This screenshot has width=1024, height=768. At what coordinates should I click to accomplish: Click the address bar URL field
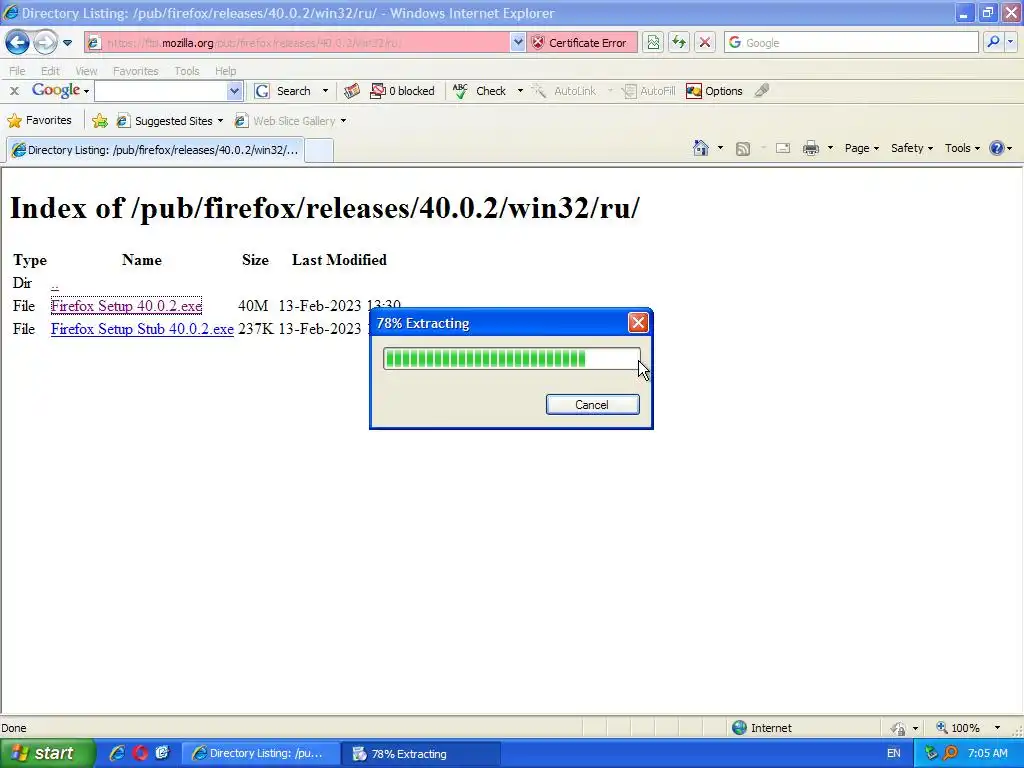(297, 43)
